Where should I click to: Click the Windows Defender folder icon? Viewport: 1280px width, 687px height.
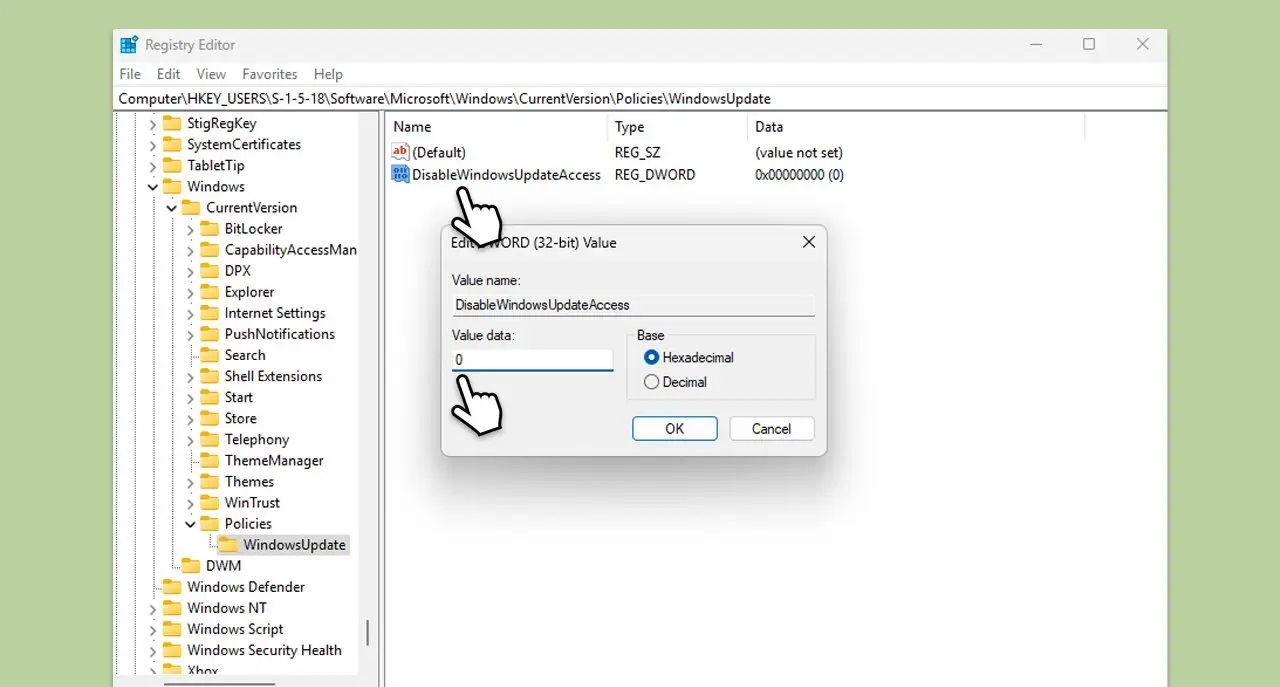click(x=172, y=586)
